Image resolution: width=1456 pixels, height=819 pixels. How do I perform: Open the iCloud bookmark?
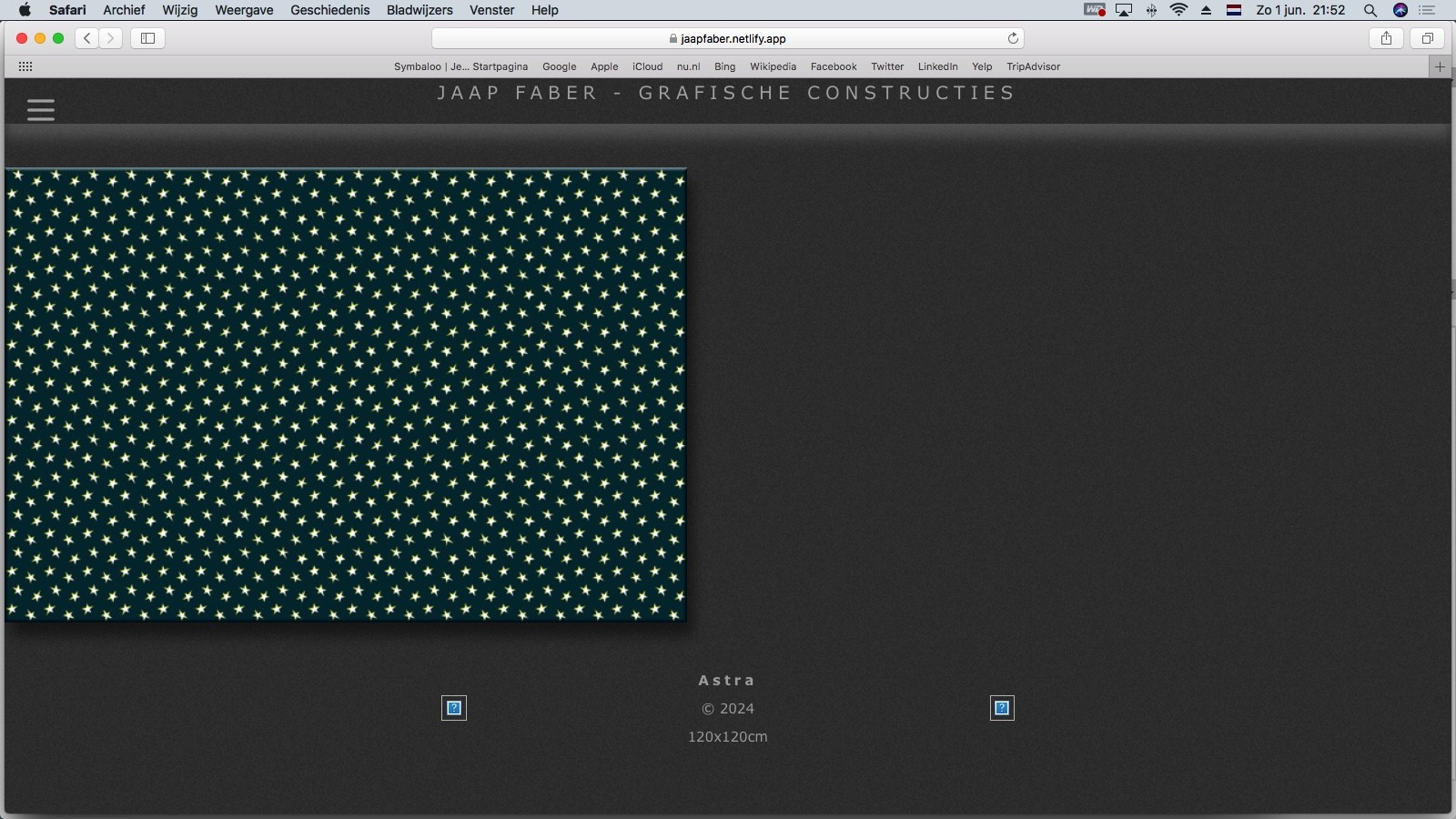click(648, 66)
